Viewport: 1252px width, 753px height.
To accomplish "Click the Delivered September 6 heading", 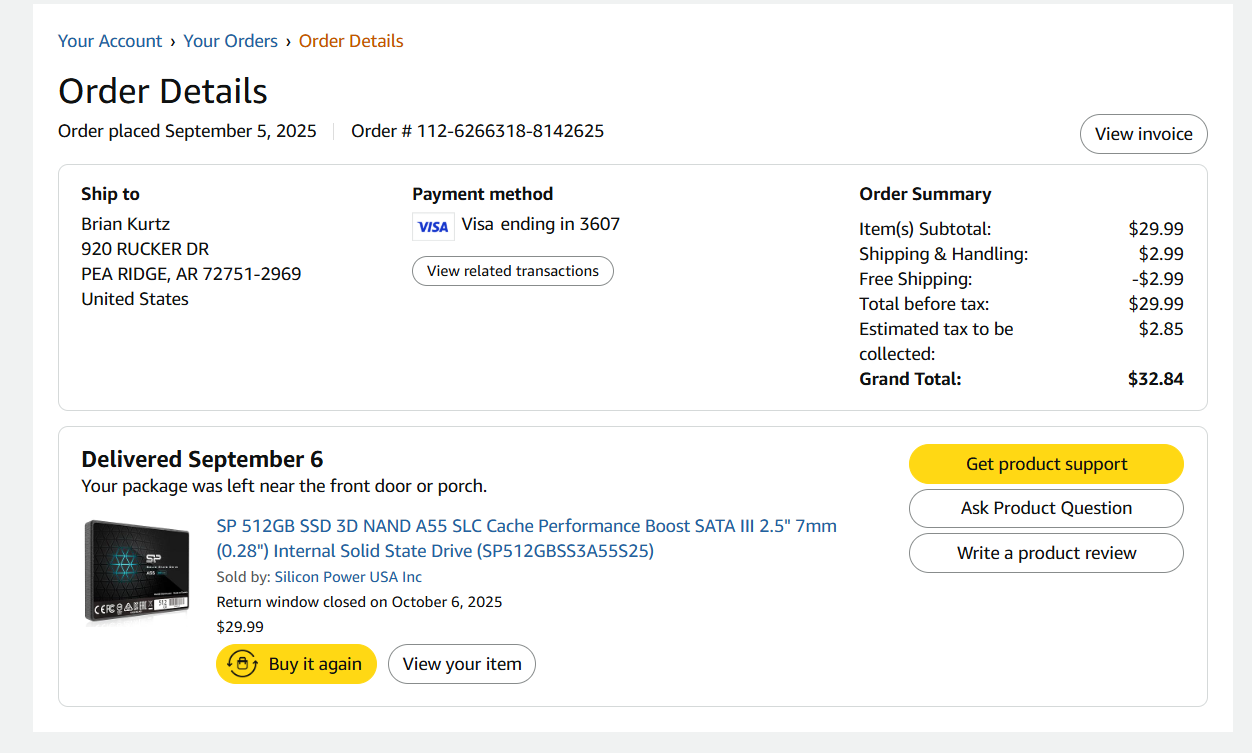I will (x=202, y=459).
